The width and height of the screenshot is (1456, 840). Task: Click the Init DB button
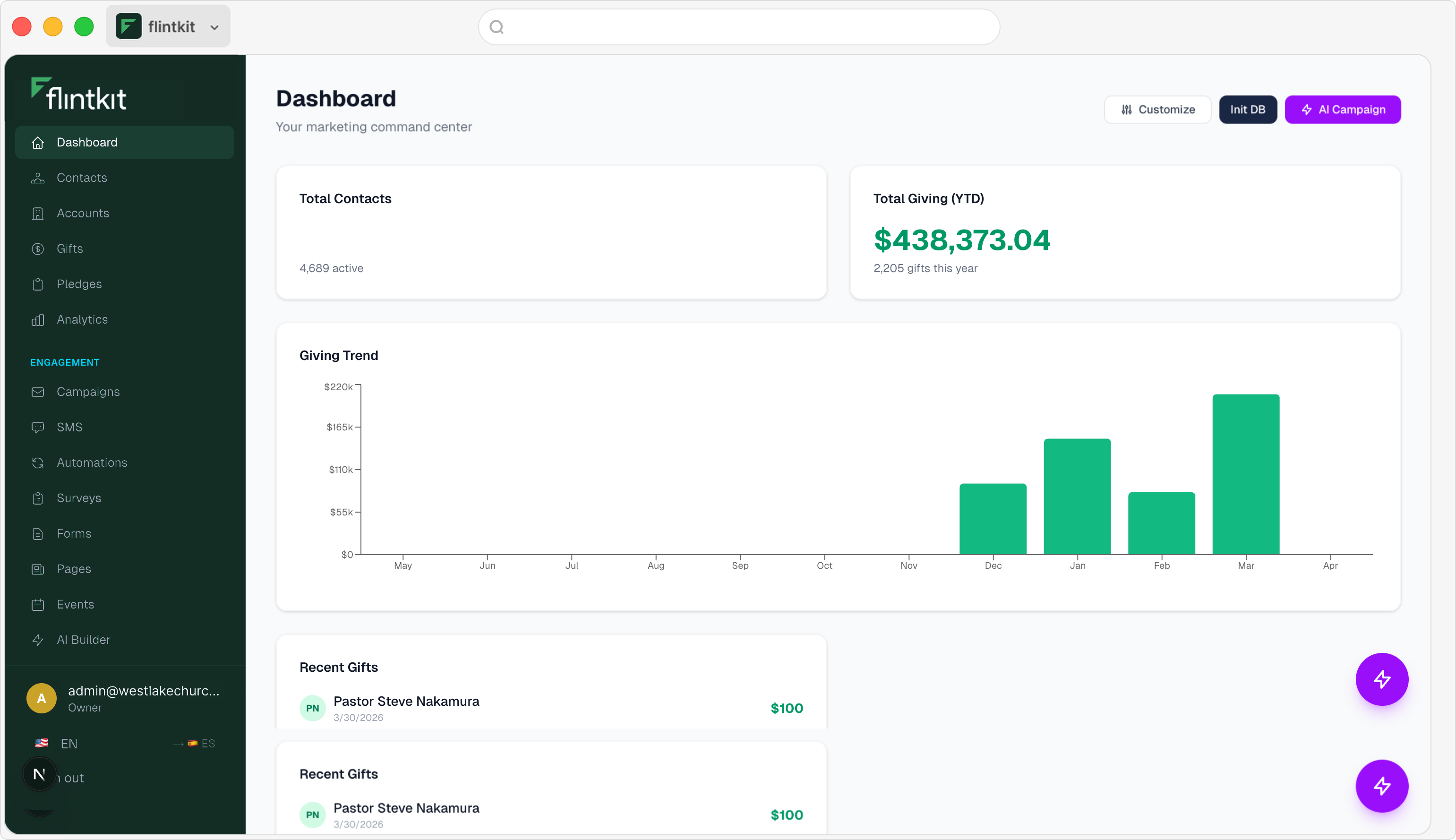click(1247, 110)
